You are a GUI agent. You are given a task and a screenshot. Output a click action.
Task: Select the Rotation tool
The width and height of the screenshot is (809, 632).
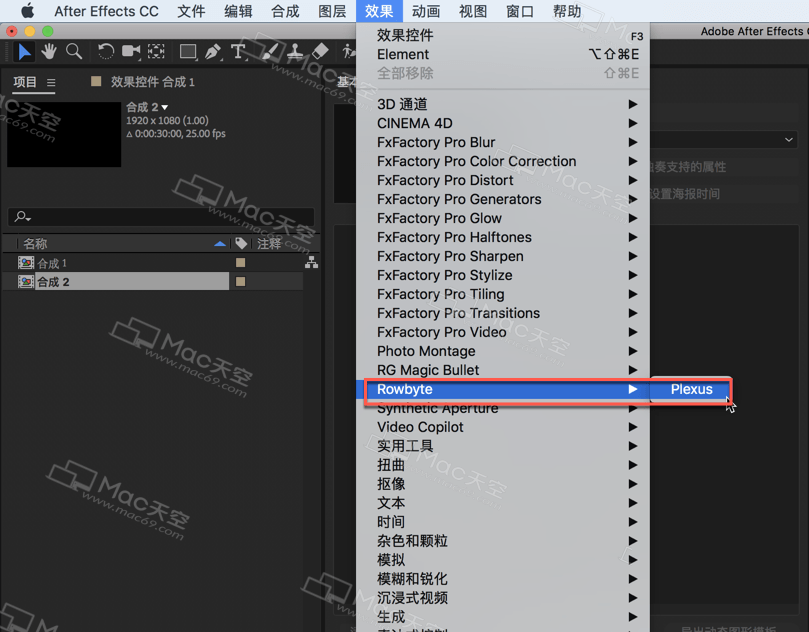pyautogui.click(x=106, y=52)
